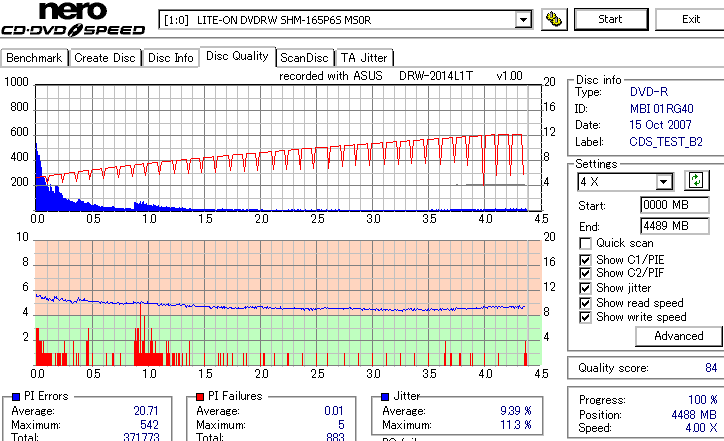Disable Show jitter checkbox
Viewport: 724px width, 441px height.
pyautogui.click(x=585, y=288)
